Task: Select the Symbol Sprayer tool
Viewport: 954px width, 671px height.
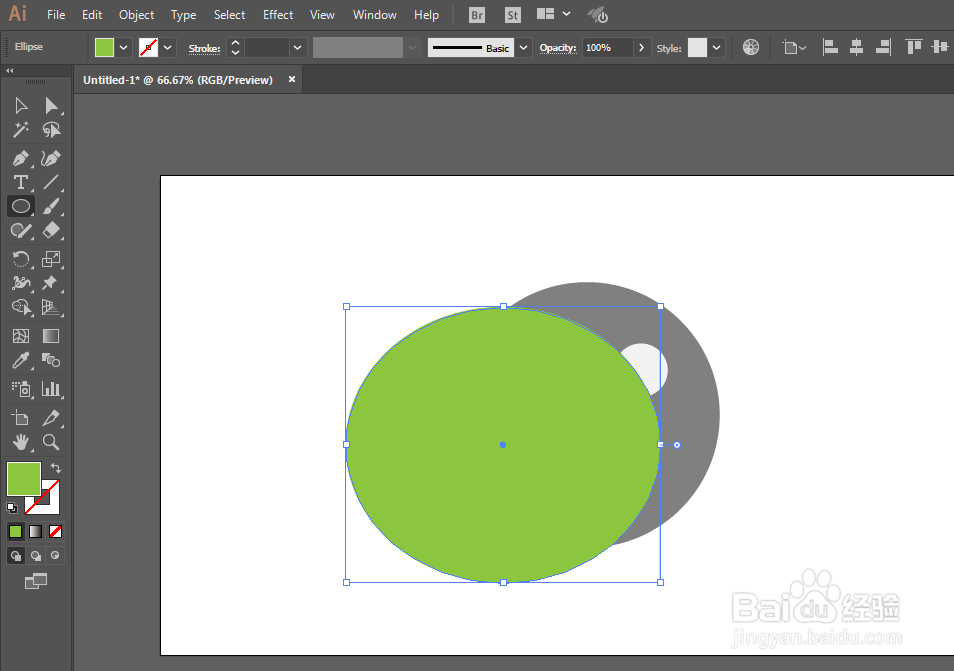Action: click(21, 389)
